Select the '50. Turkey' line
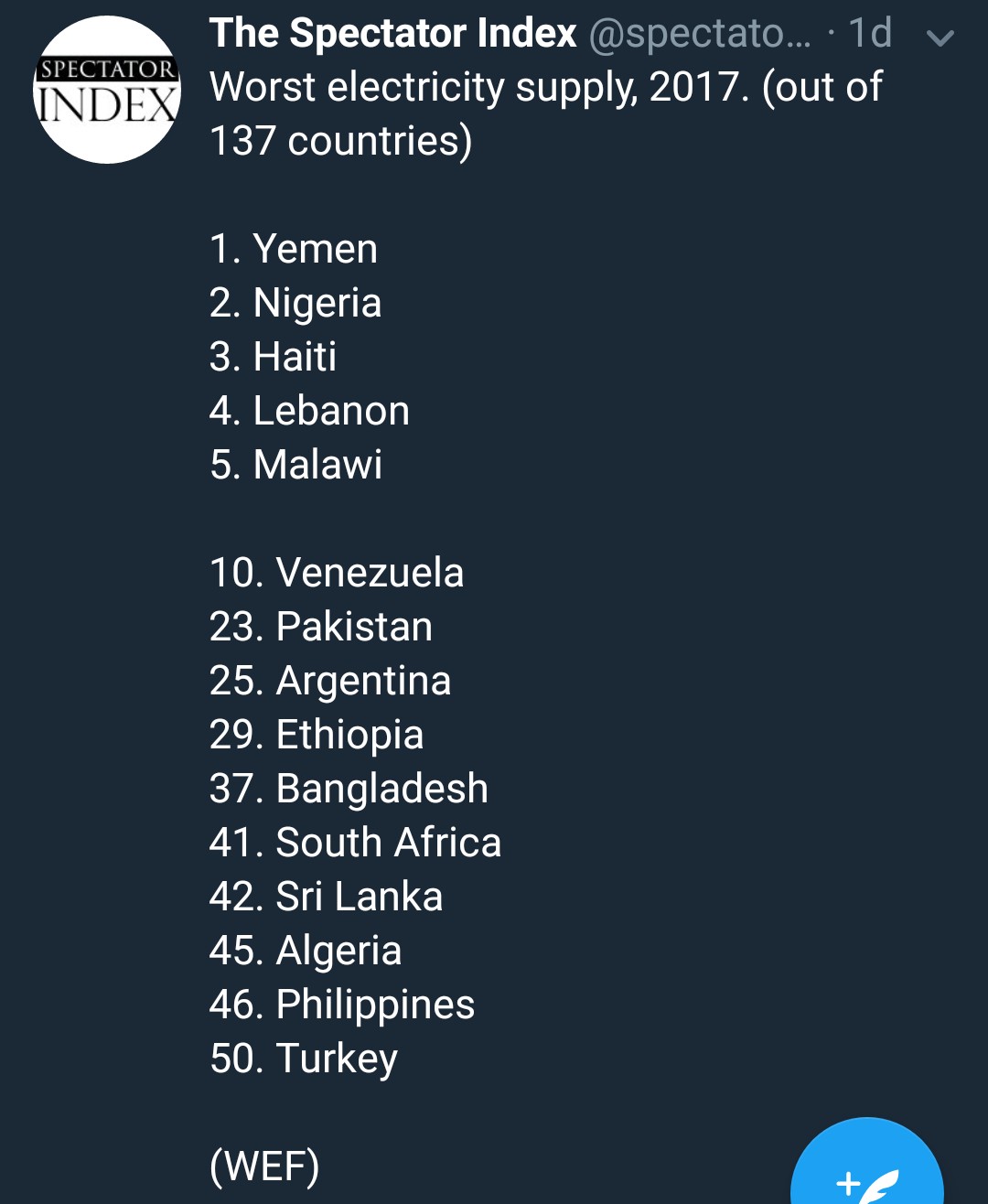The width and height of the screenshot is (988, 1204). 304,1059
